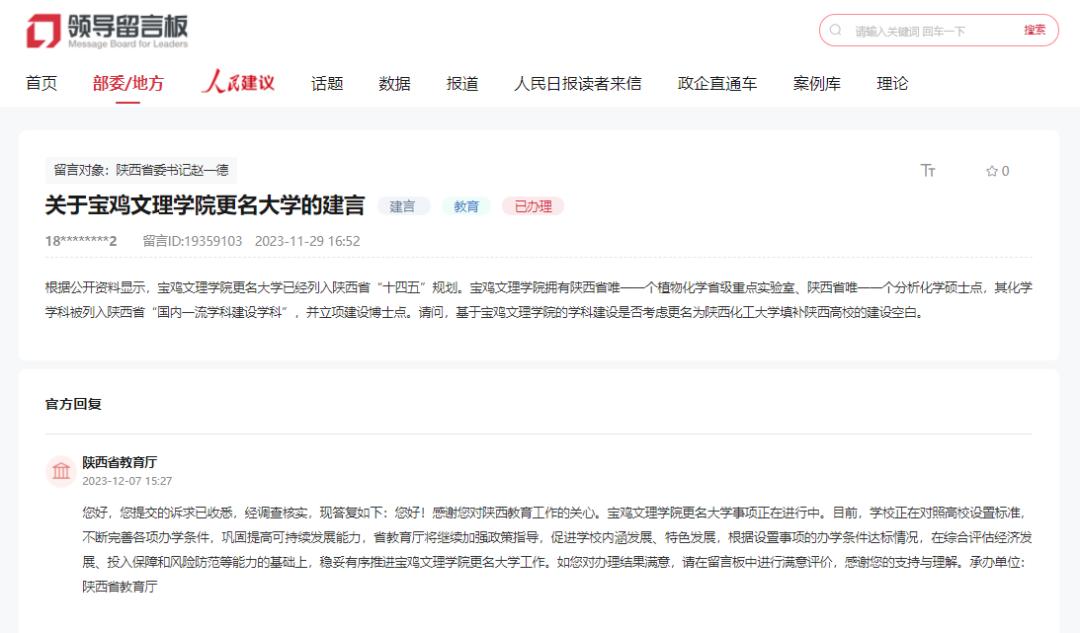The width and height of the screenshot is (1080, 633).
Task: Open the 报道 navigation tab
Action: 462,84
